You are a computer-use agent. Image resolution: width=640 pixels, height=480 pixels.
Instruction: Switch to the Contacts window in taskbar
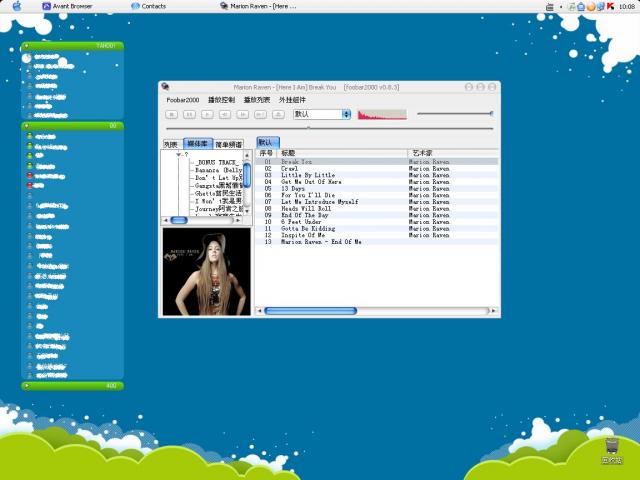(149, 6)
